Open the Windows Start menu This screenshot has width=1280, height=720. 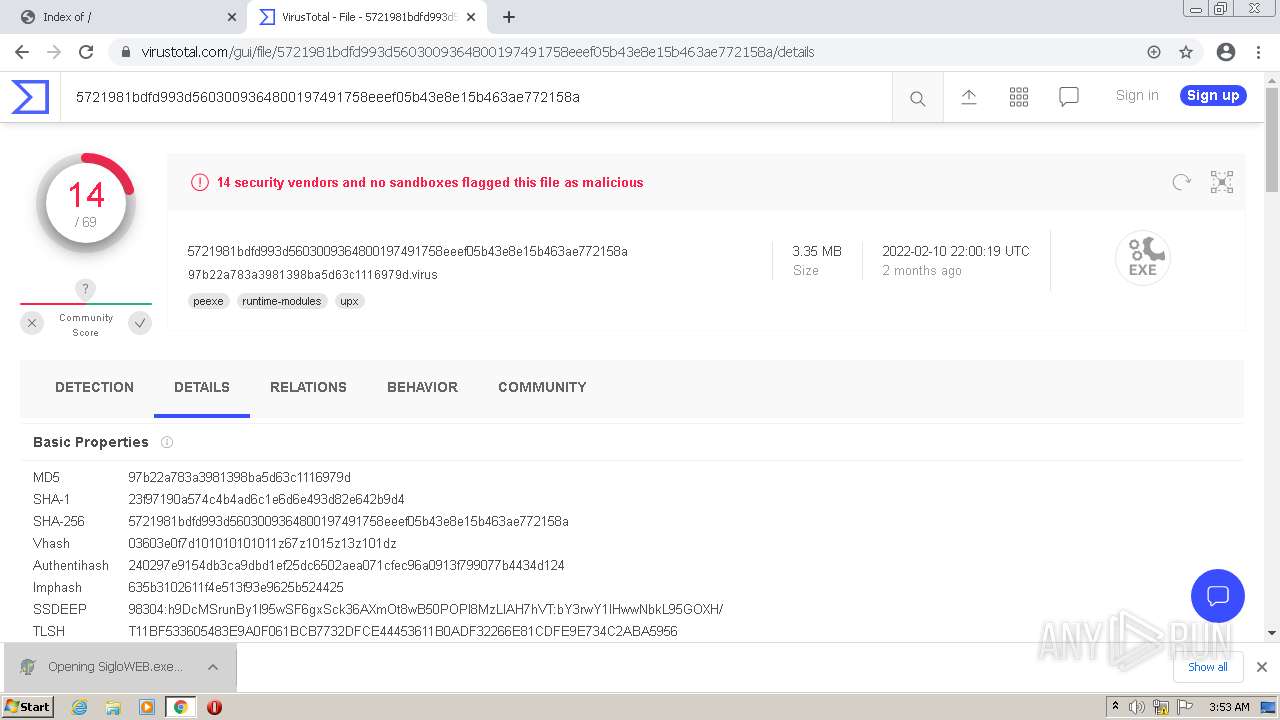pos(27,706)
